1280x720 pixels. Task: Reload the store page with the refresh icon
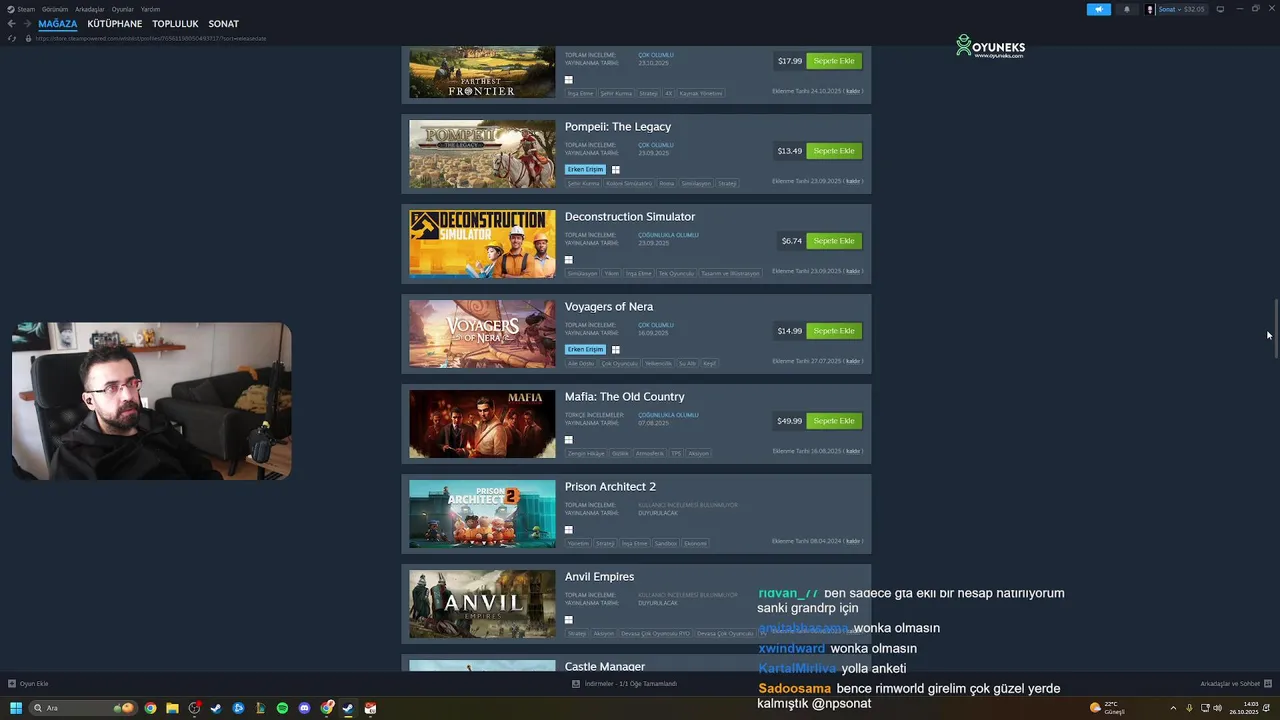coord(12,38)
